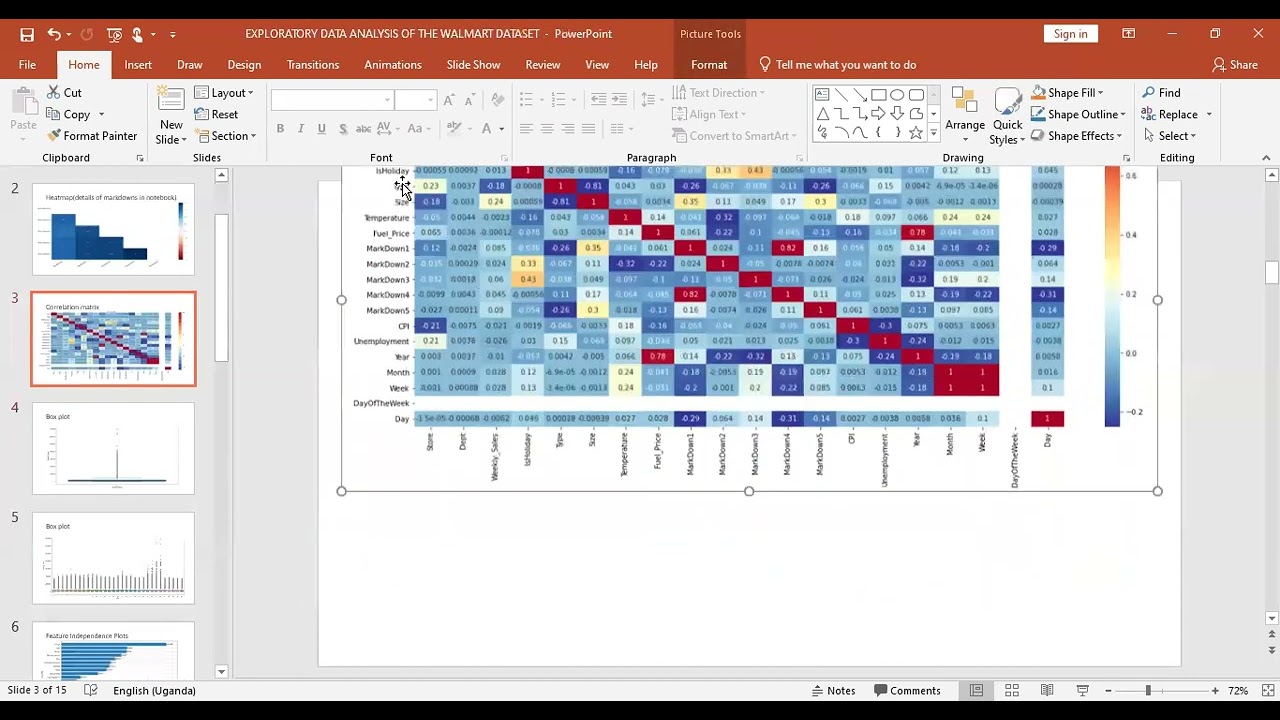Increase font size

point(449,100)
